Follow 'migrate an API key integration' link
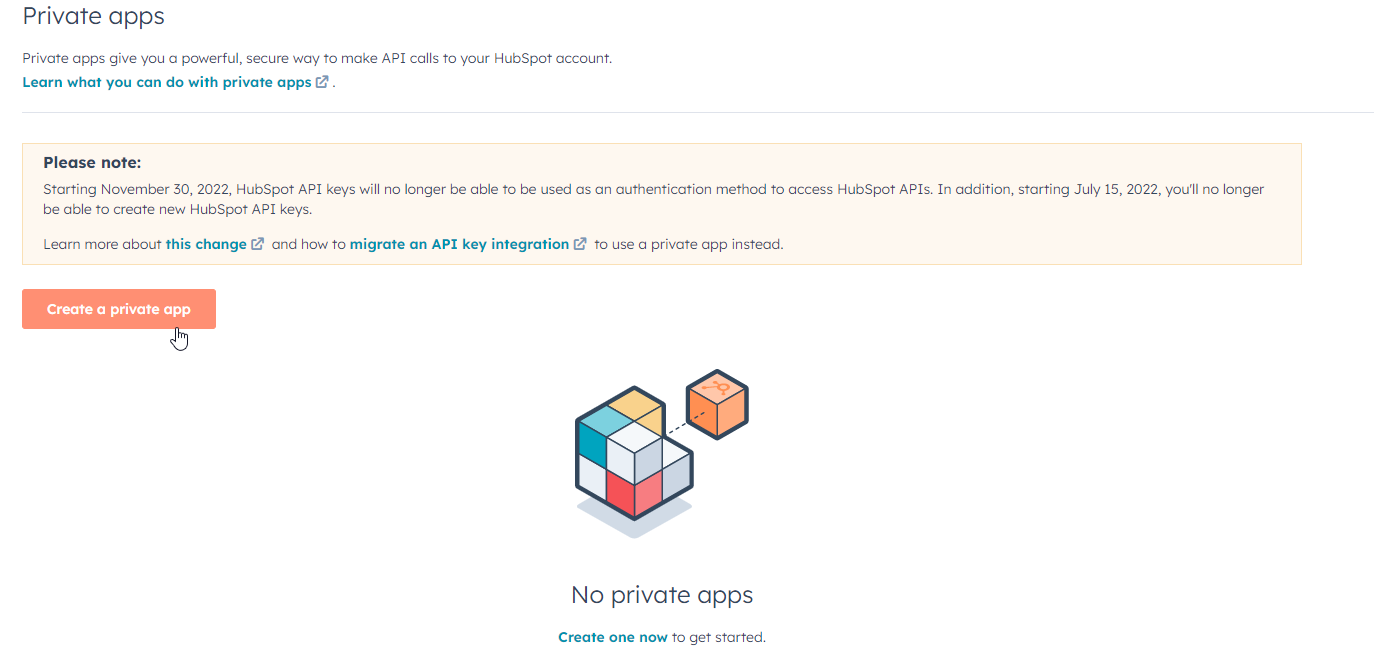The image size is (1374, 646). [459, 244]
